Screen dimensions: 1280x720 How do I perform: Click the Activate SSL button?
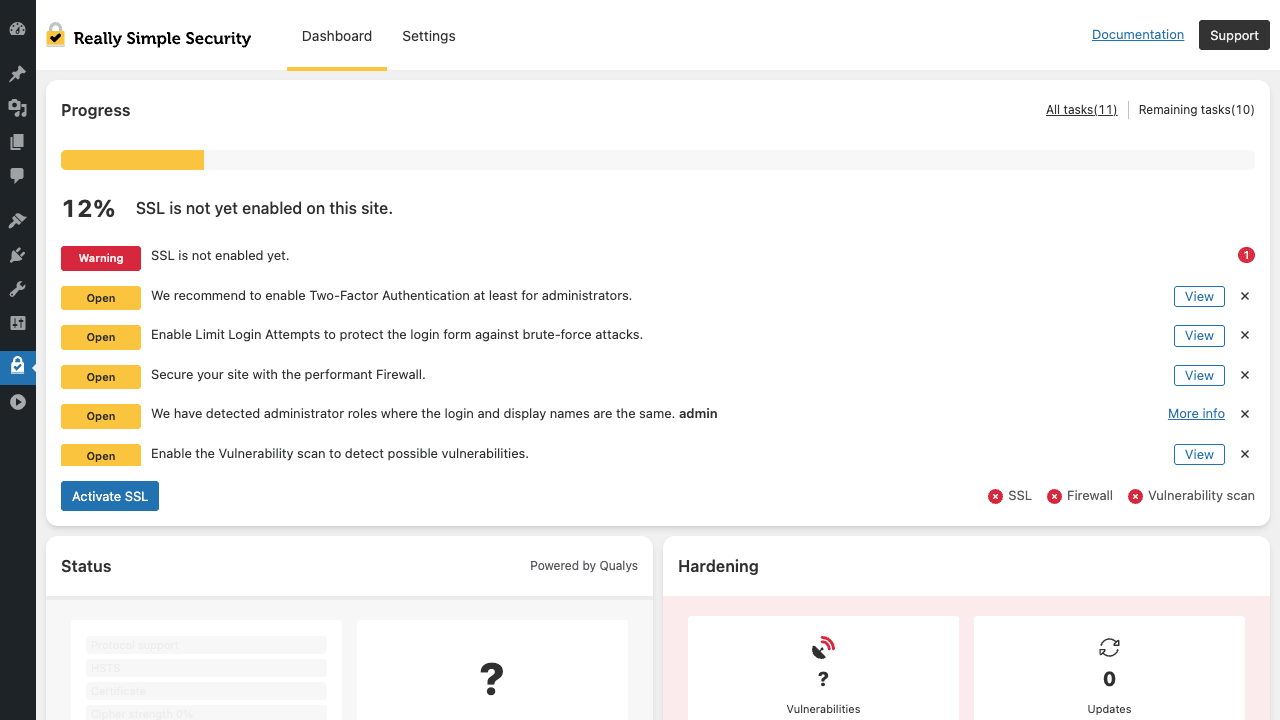pos(110,496)
